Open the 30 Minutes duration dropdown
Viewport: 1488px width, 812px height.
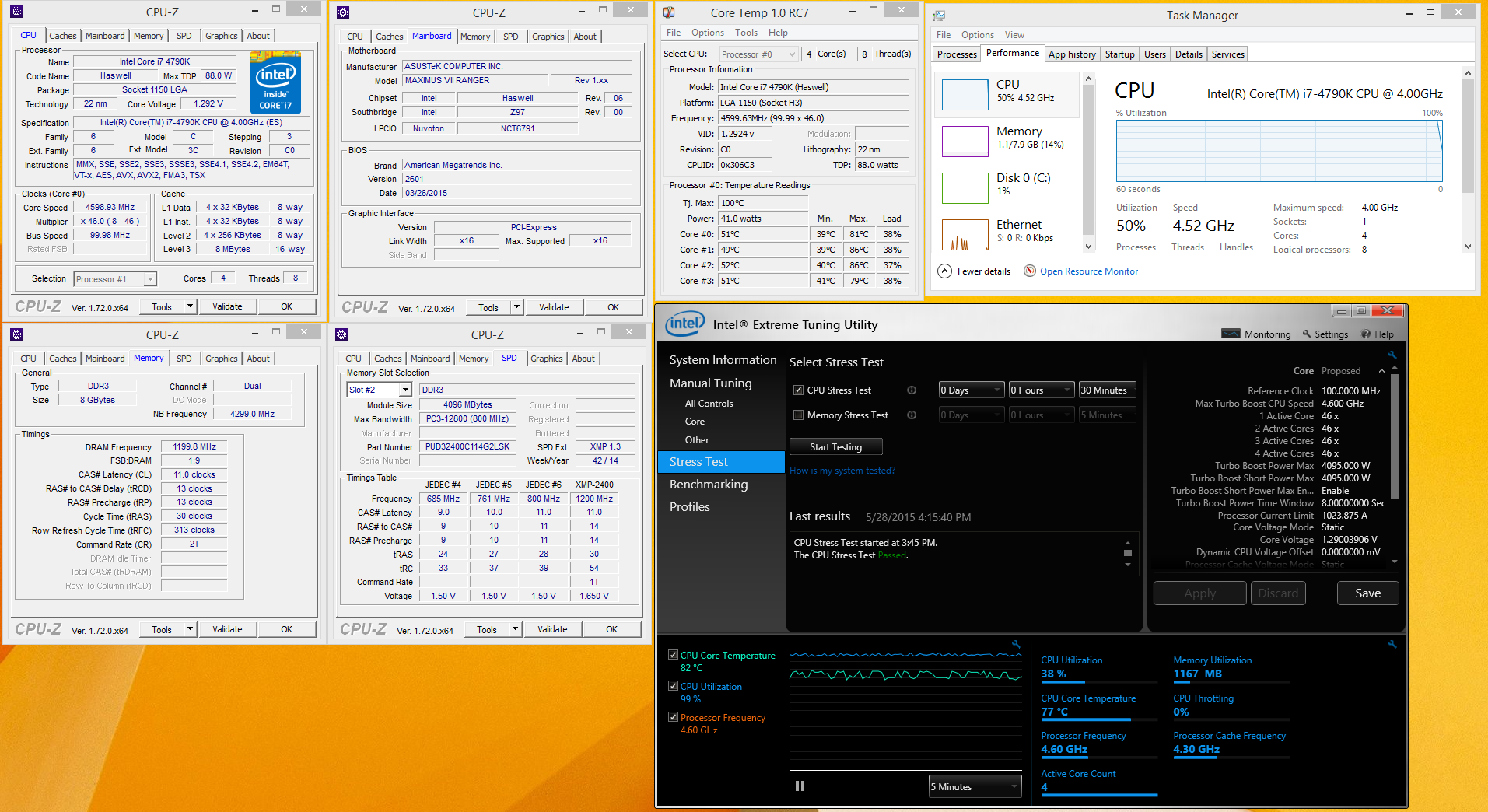pos(1107,390)
